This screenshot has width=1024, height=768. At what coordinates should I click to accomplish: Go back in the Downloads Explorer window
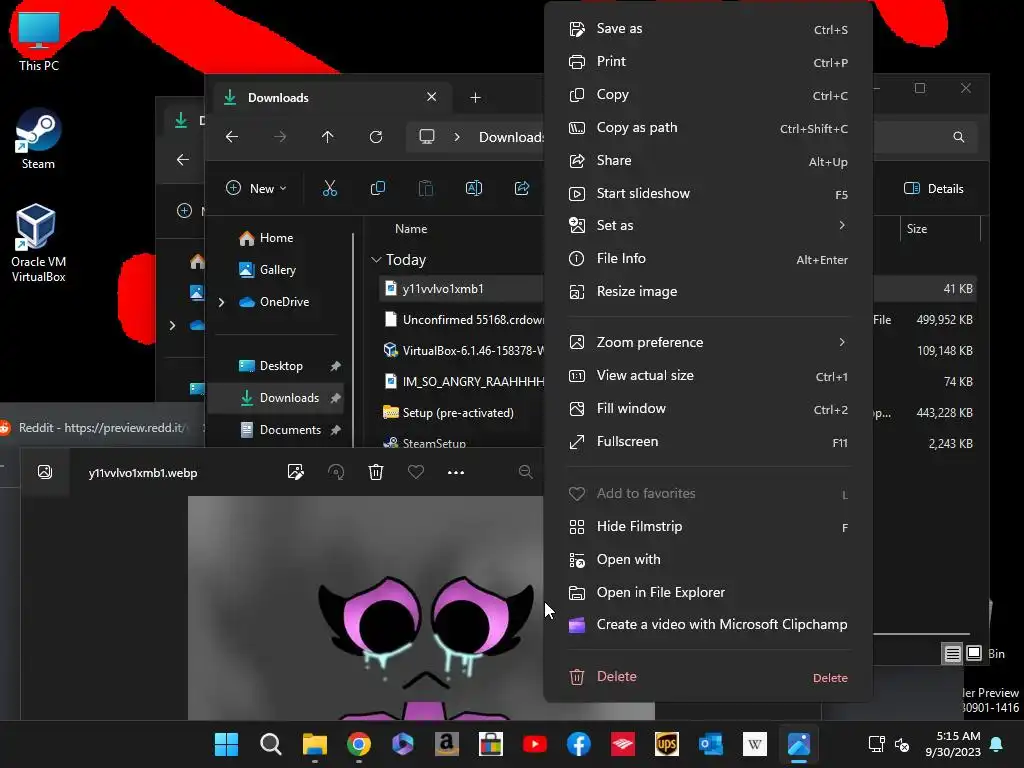pyautogui.click(x=232, y=136)
